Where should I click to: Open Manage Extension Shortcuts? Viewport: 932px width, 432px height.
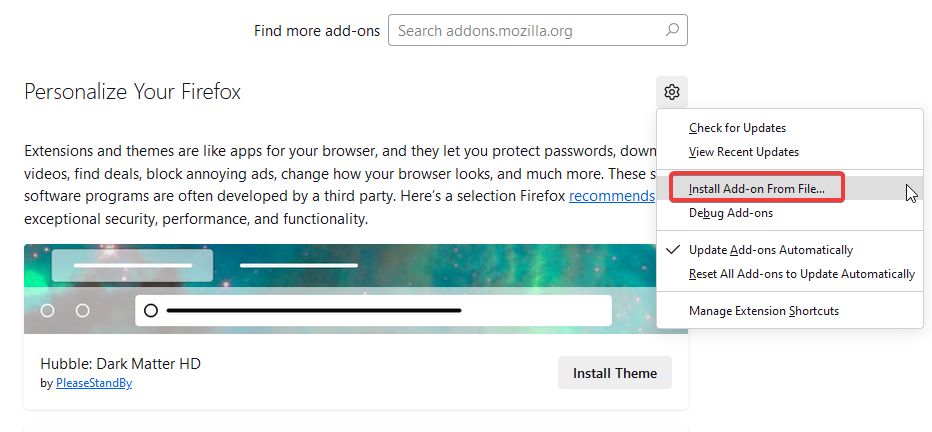click(763, 311)
